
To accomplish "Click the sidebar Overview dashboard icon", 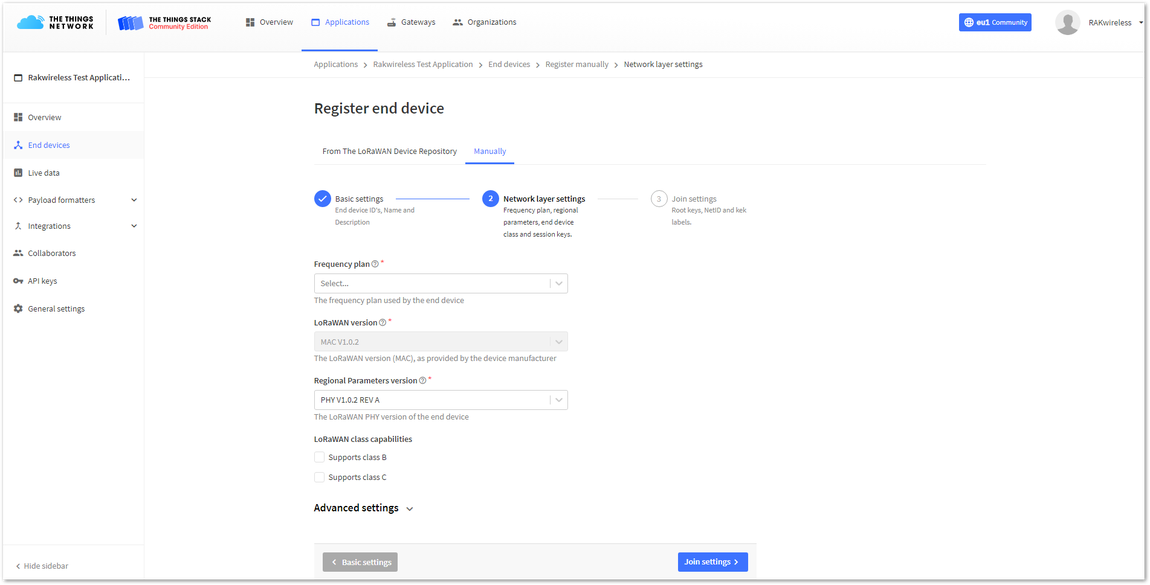I will 18,117.
